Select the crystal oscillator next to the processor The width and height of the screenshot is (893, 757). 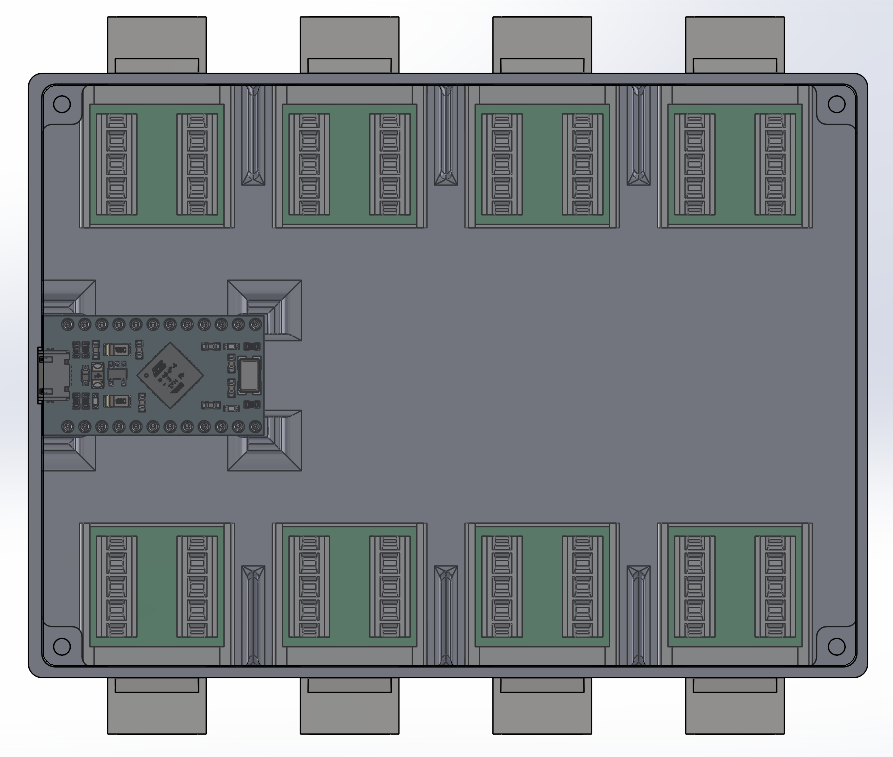249,375
